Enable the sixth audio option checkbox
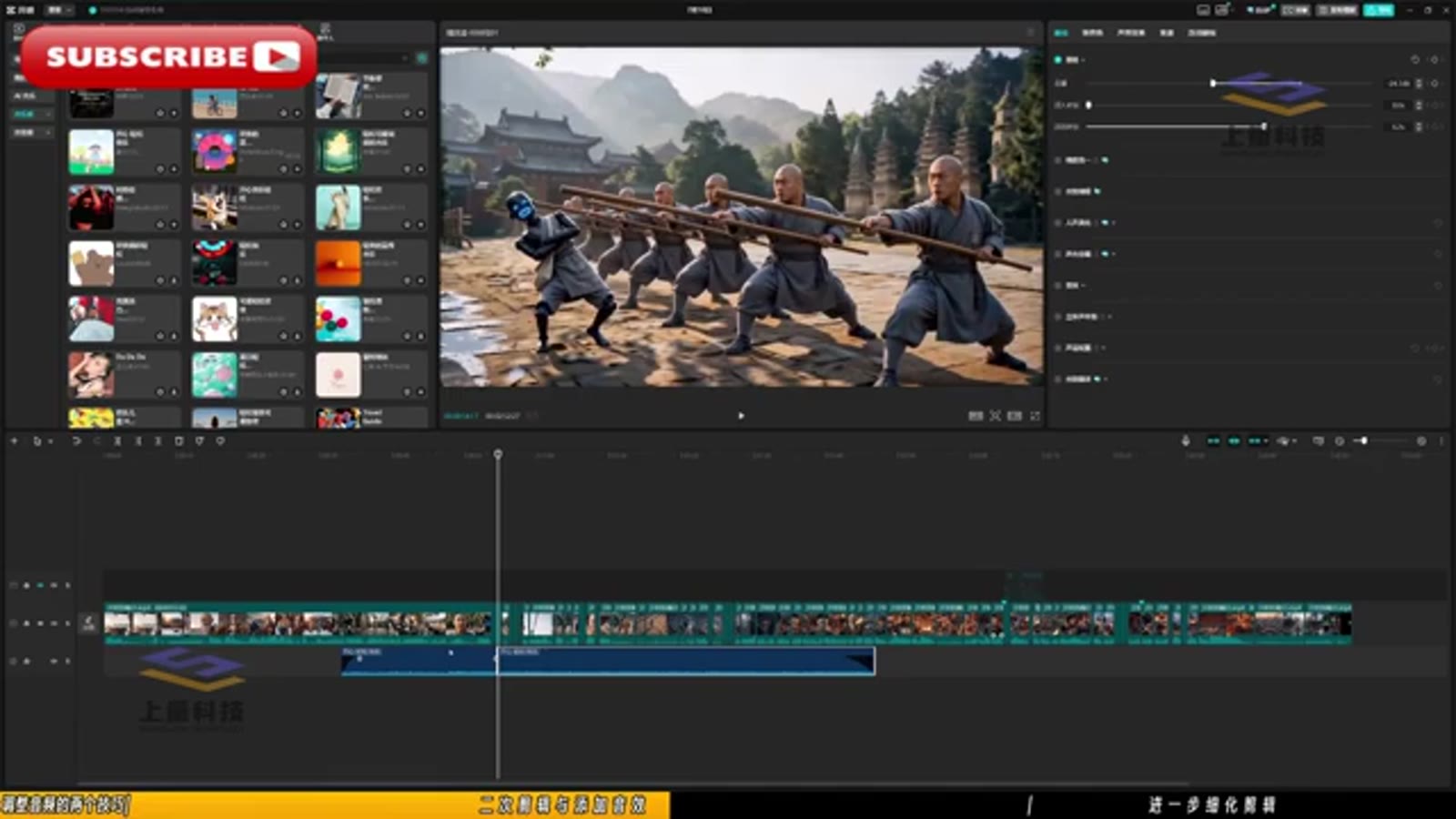 pyautogui.click(x=1057, y=286)
